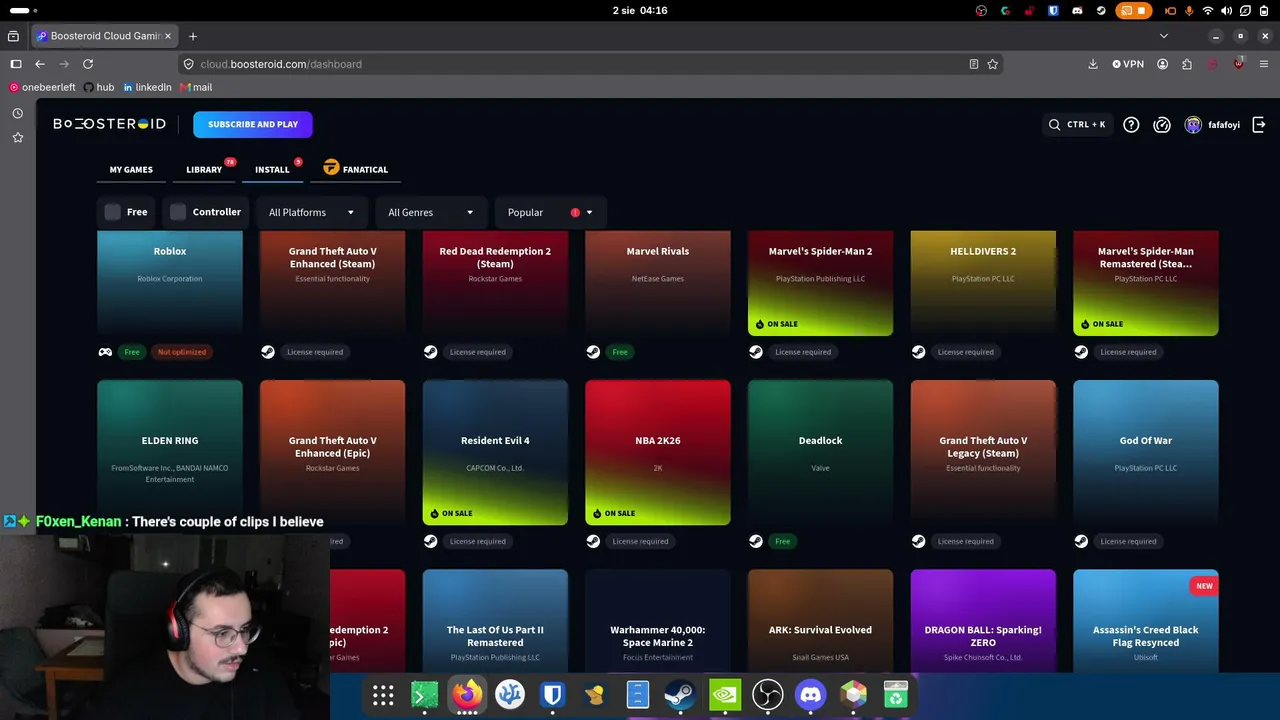The image size is (1280, 720).
Task: Open the ELDEN RING game card
Action: (170, 452)
